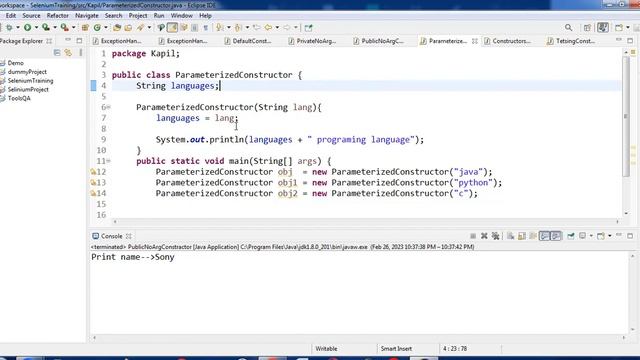Click the Next Annotation toolbar icon

(x=220, y=27)
